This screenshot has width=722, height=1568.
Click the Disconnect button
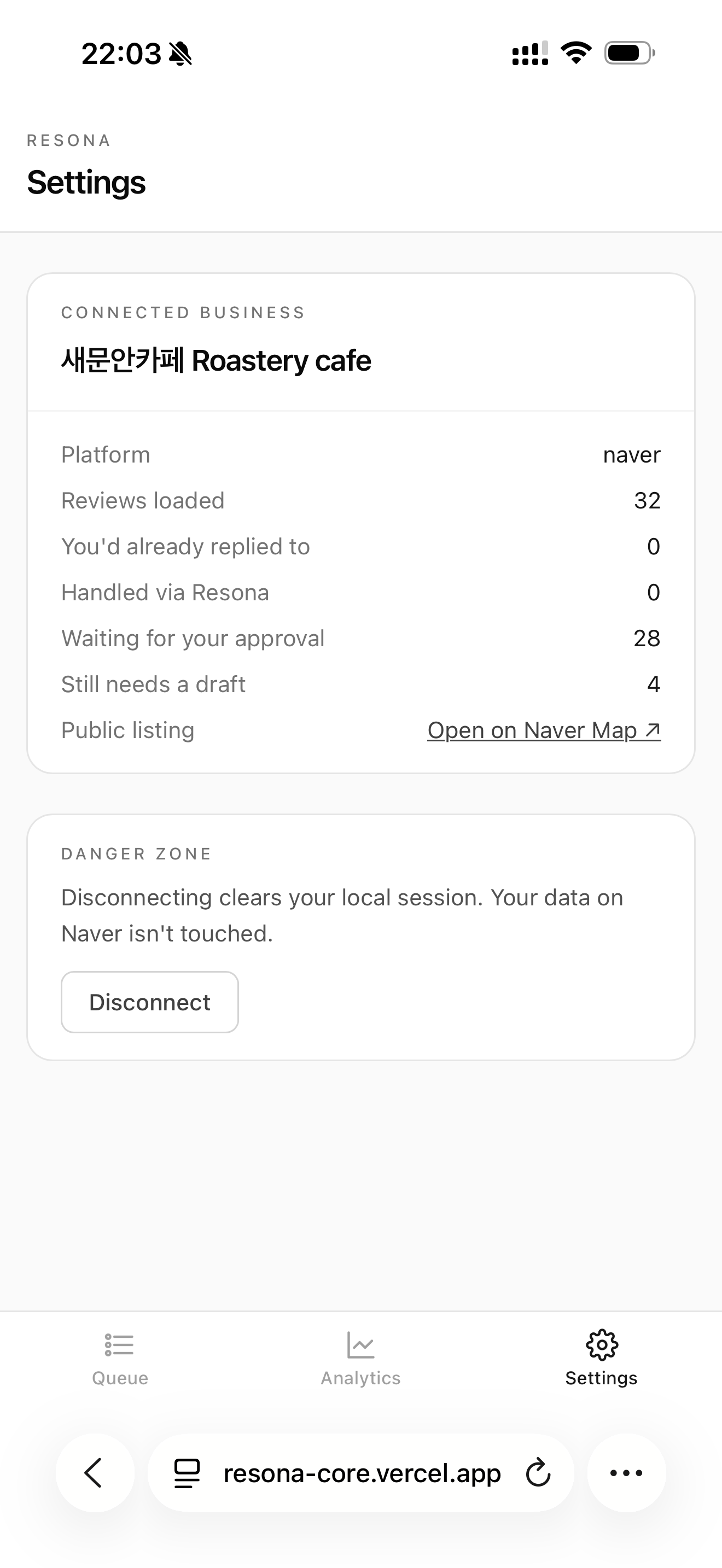coord(150,1002)
